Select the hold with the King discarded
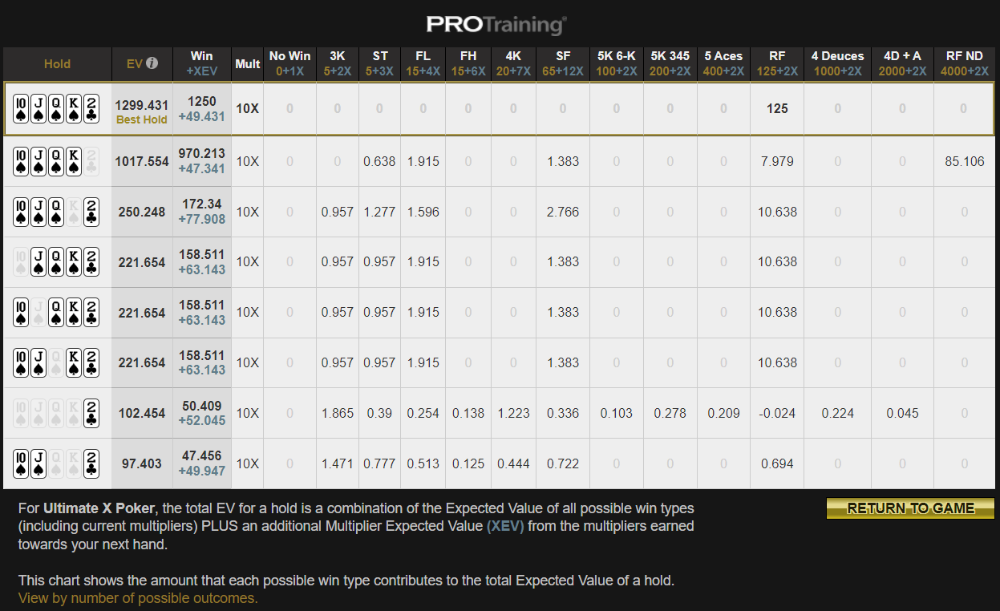The width and height of the screenshot is (1000, 611). (56, 211)
